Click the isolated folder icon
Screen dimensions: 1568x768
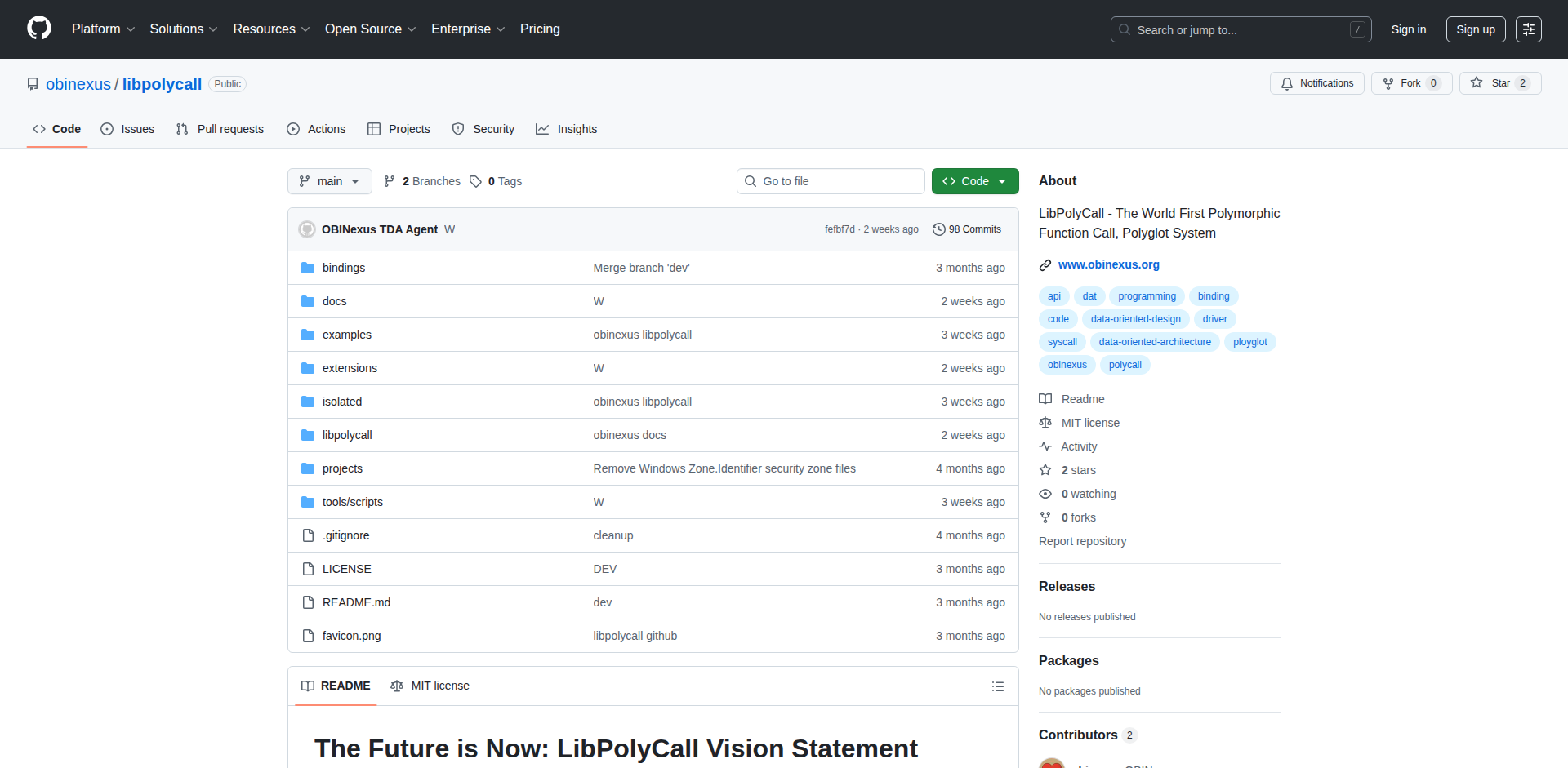pos(308,402)
